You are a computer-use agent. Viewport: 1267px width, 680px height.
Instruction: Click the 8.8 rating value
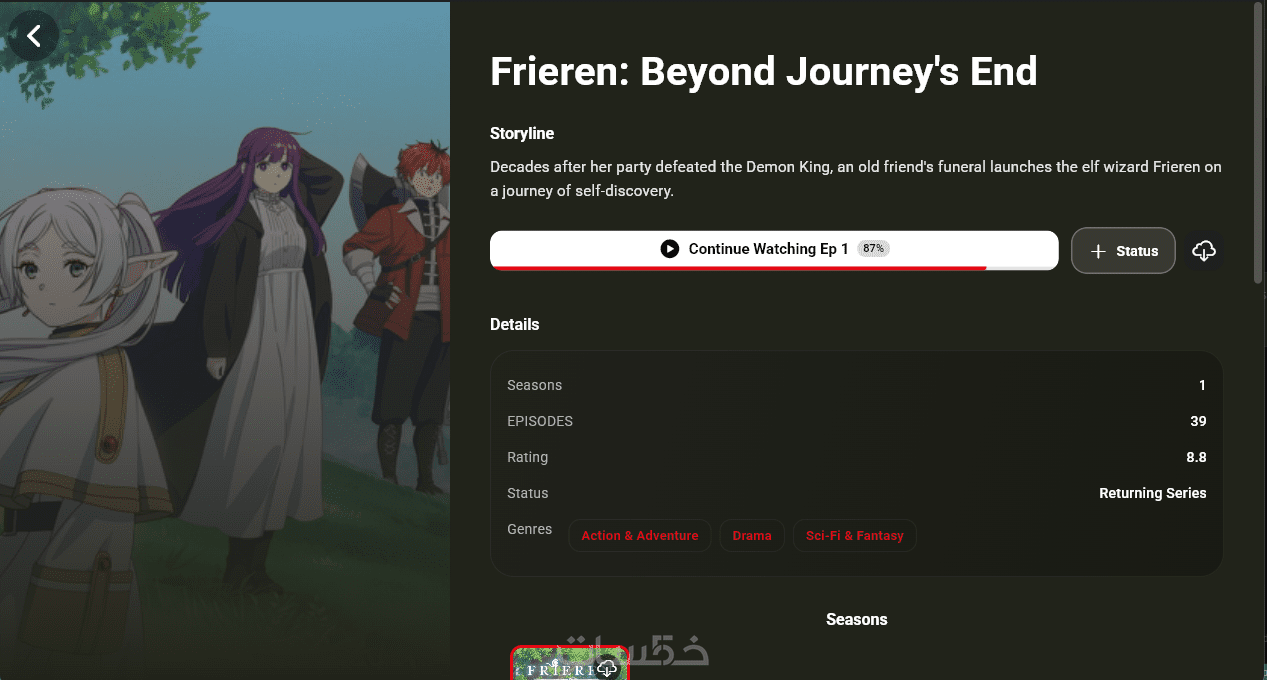click(1196, 457)
